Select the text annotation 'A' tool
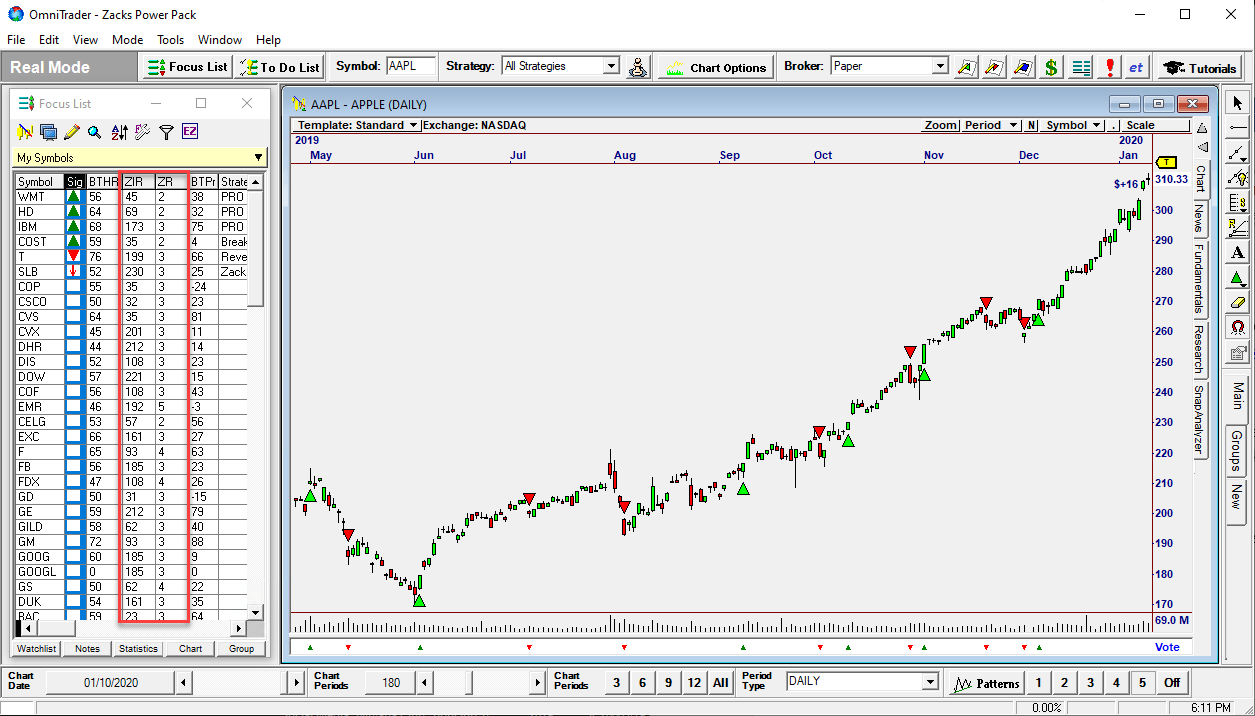This screenshot has width=1255, height=716. [1238, 252]
